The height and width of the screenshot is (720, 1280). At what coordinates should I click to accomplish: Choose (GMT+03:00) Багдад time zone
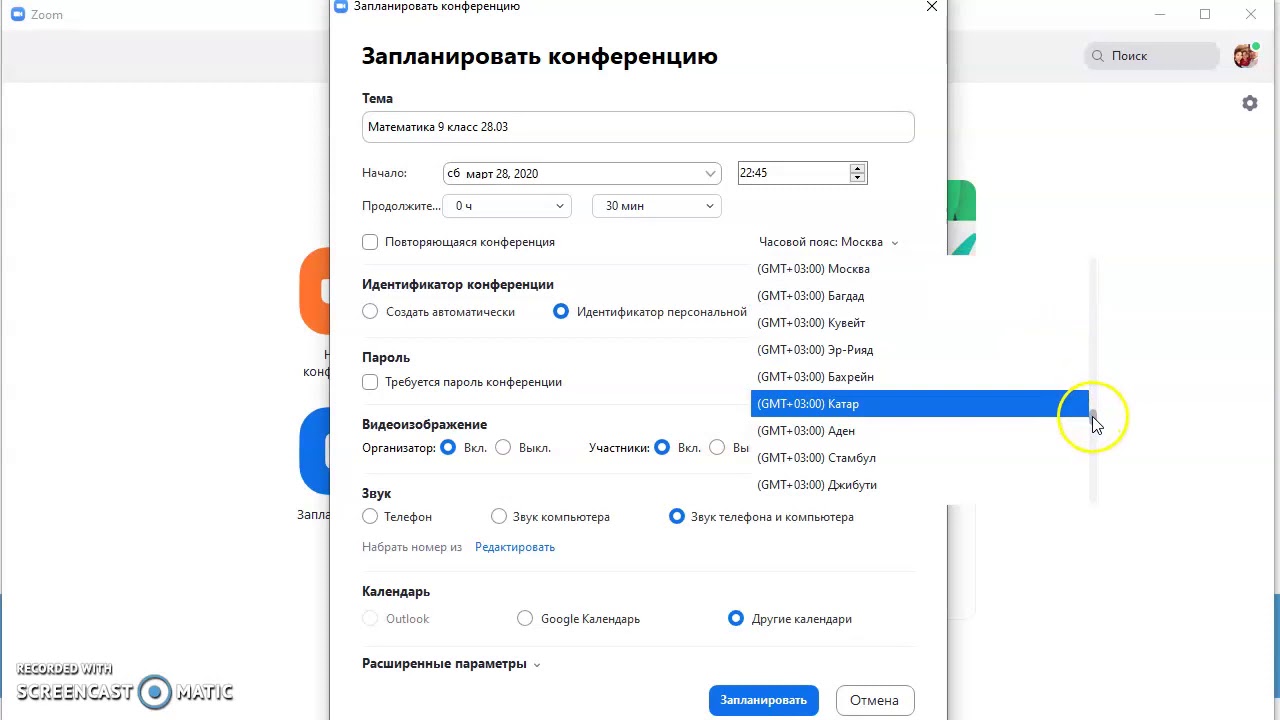(919, 296)
